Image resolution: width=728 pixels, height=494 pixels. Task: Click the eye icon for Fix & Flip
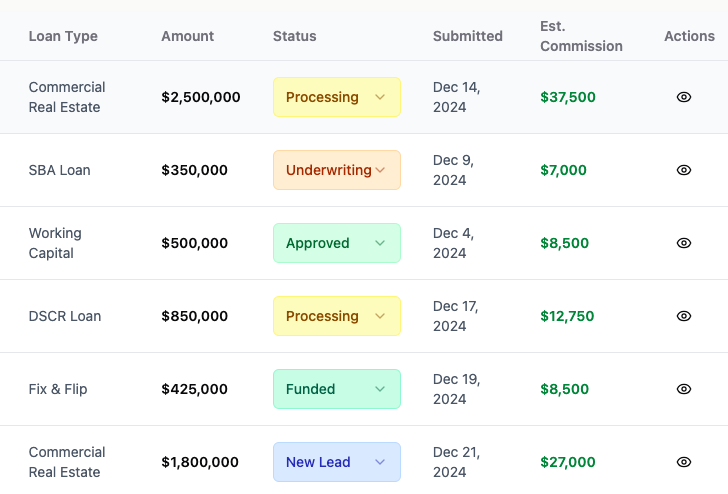click(684, 389)
